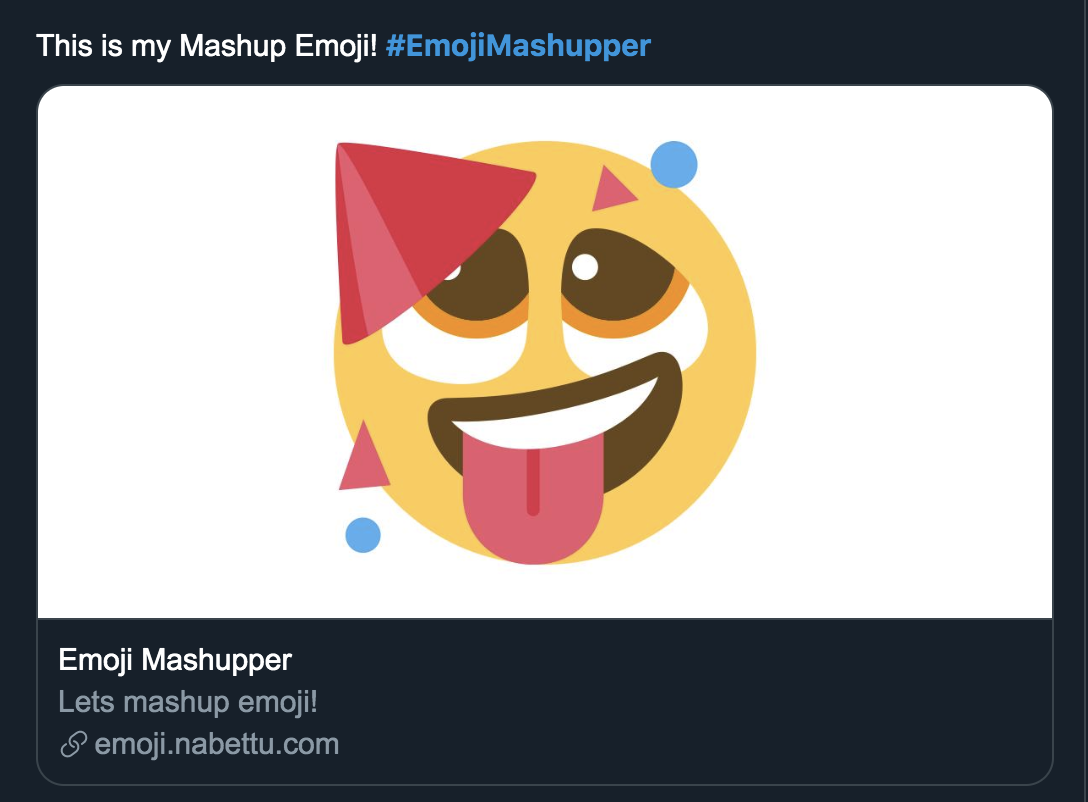Click the blue confetti dot bottom left
This screenshot has width=1088, height=802.
pyautogui.click(x=362, y=534)
